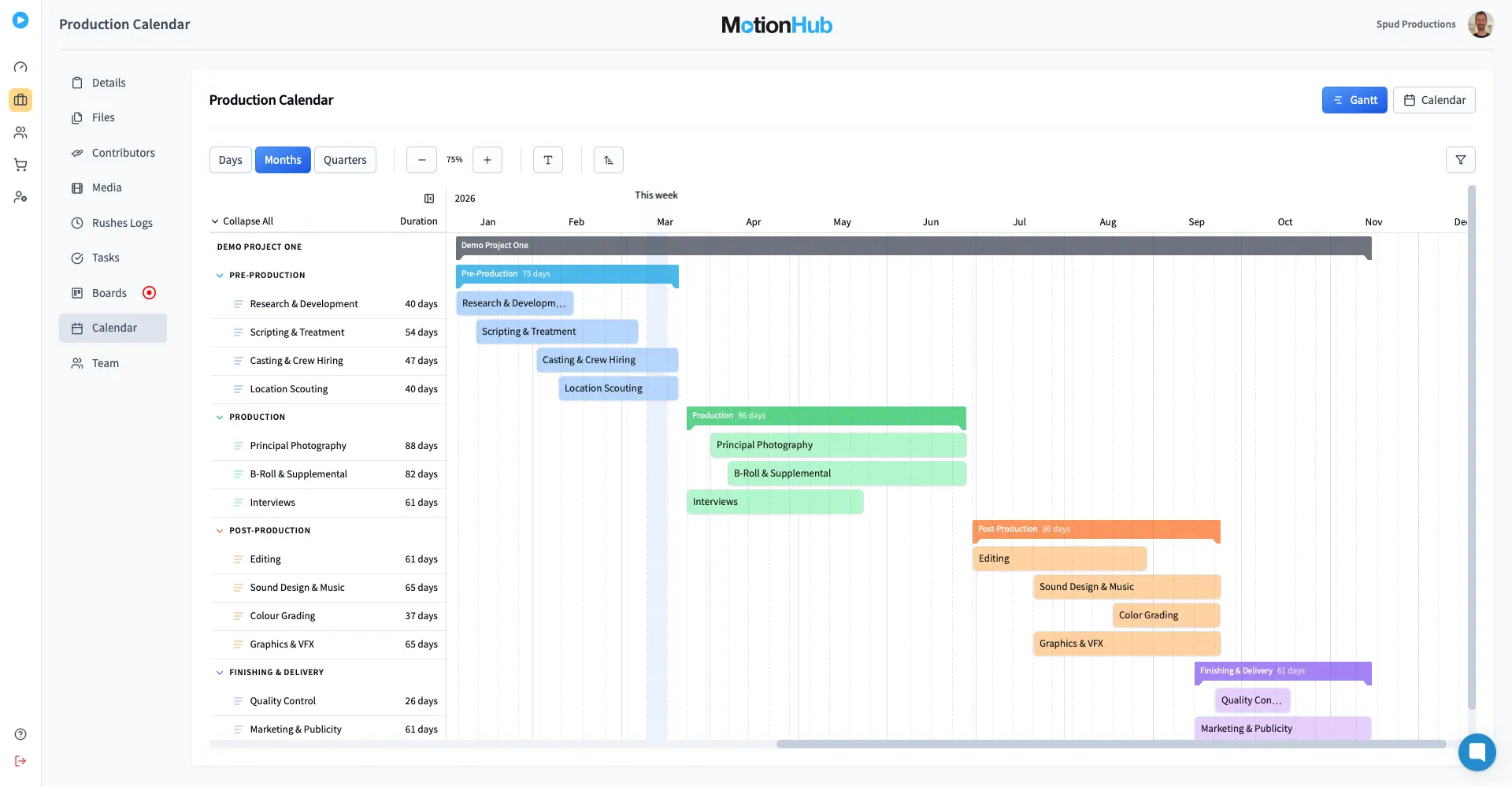Toggle task label text display with T icon
Screen dimensions: 1512x787
(548, 159)
